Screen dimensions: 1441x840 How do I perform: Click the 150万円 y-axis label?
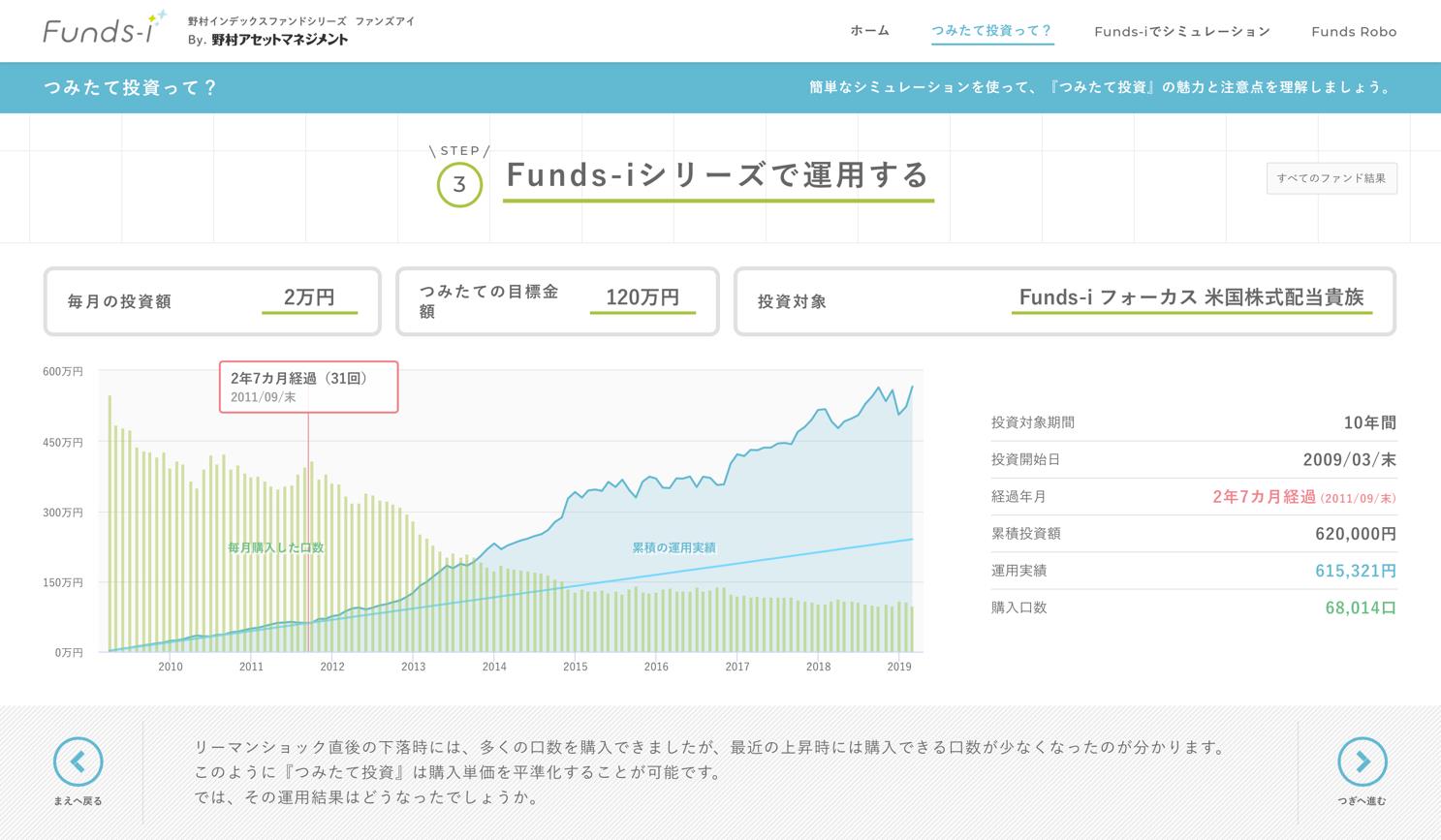coord(63,582)
